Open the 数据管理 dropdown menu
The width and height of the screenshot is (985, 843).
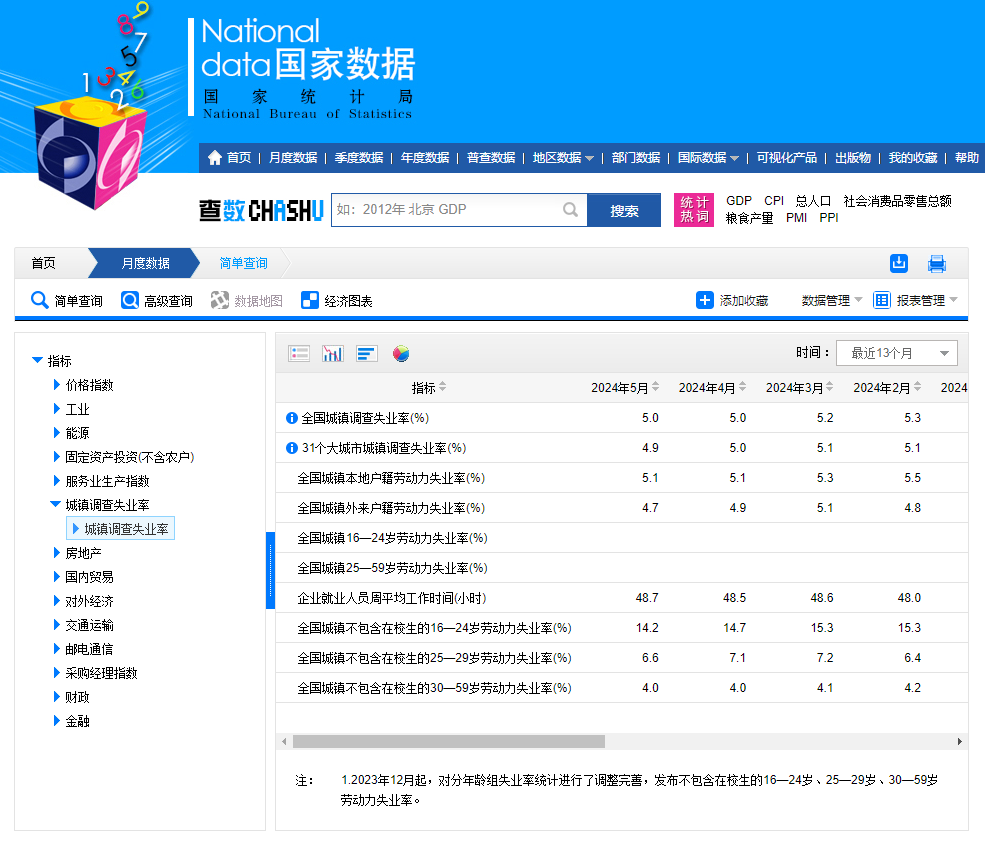click(x=832, y=300)
